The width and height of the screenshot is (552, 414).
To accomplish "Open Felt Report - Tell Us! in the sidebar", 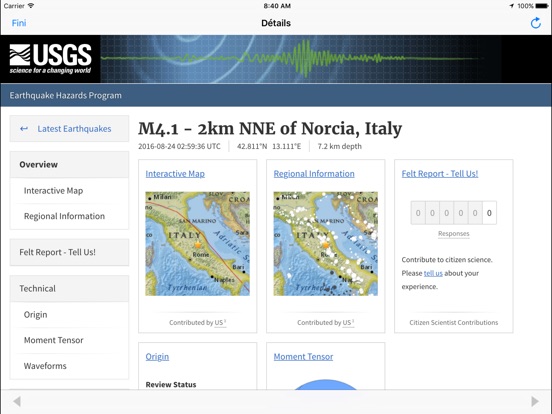I will (69, 252).
